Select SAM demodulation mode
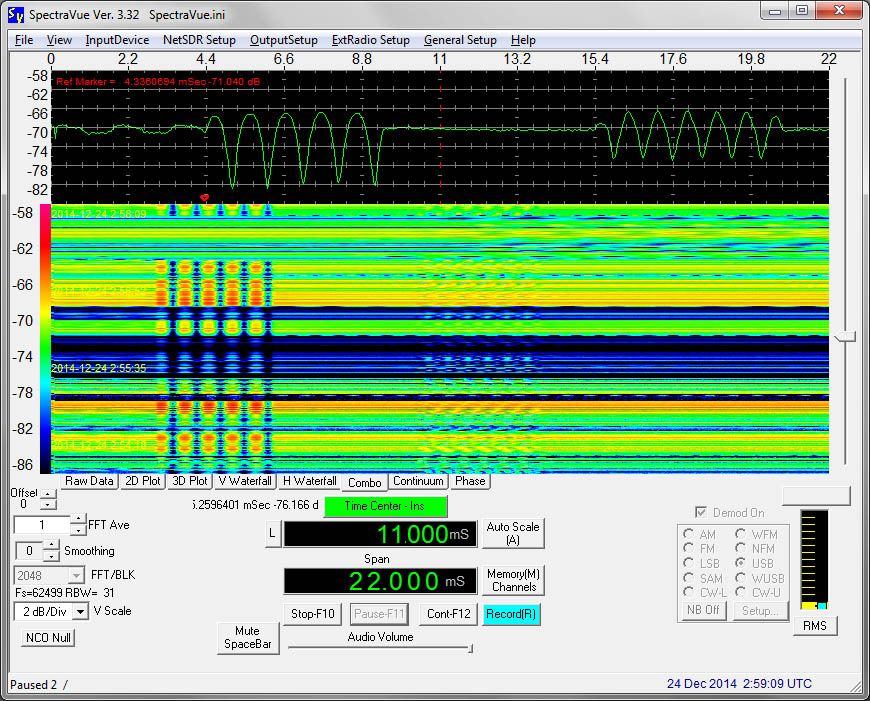This screenshot has width=870, height=701. 689,578
